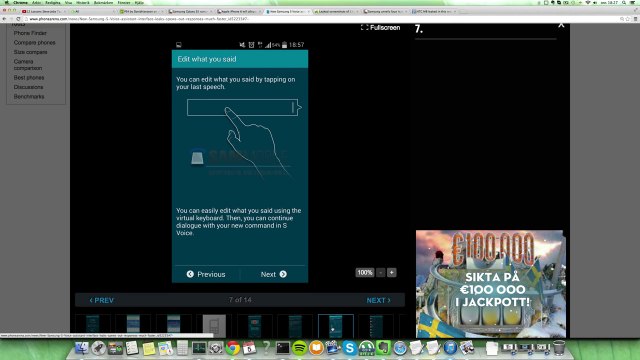Click the phonearena URL in the address bar
The width and height of the screenshot is (640, 360).
[x=139, y=19]
